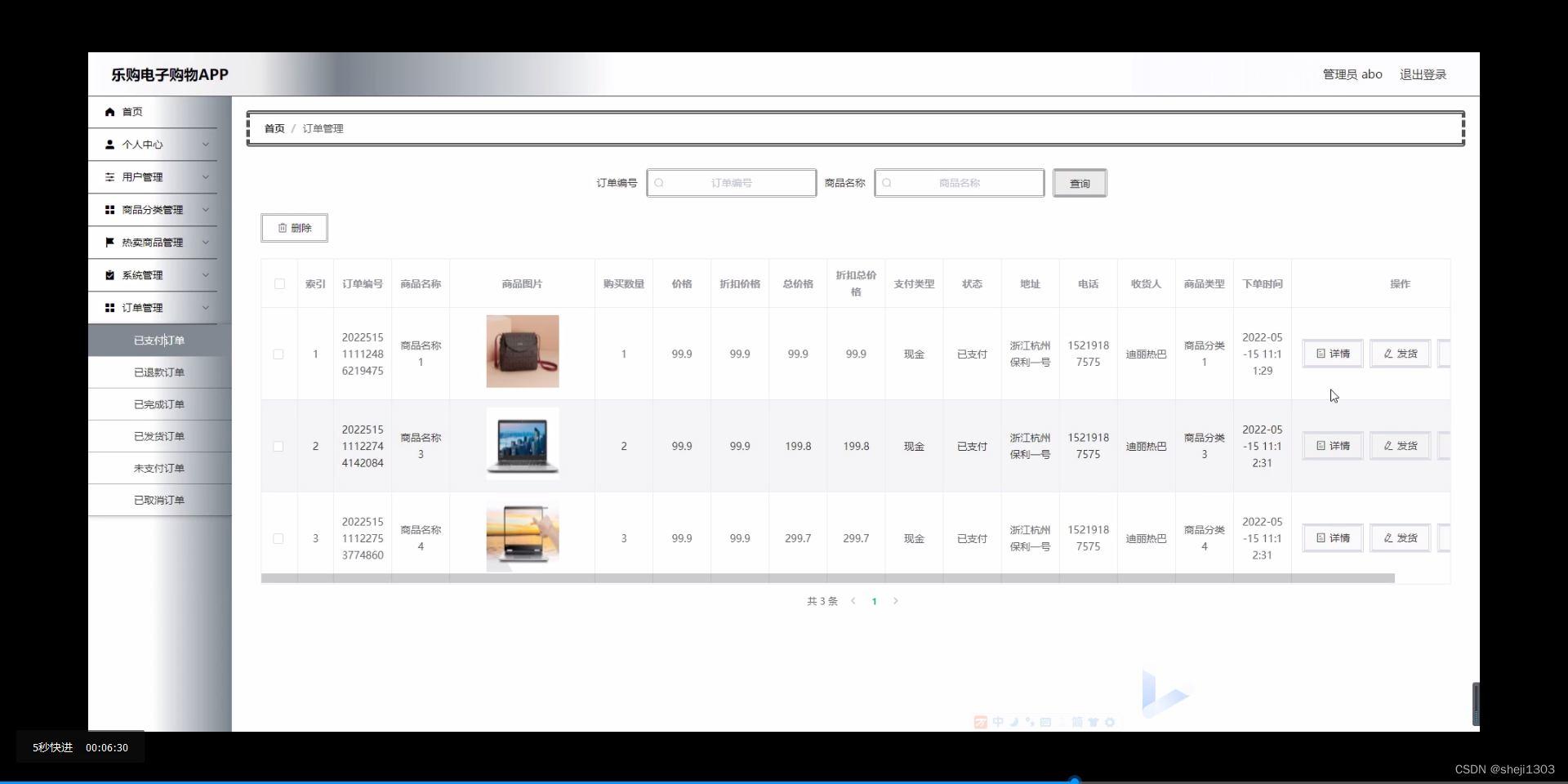1568x784 pixels.
Task: Expand the 商品分类管理 chevron
Action: (x=205, y=209)
